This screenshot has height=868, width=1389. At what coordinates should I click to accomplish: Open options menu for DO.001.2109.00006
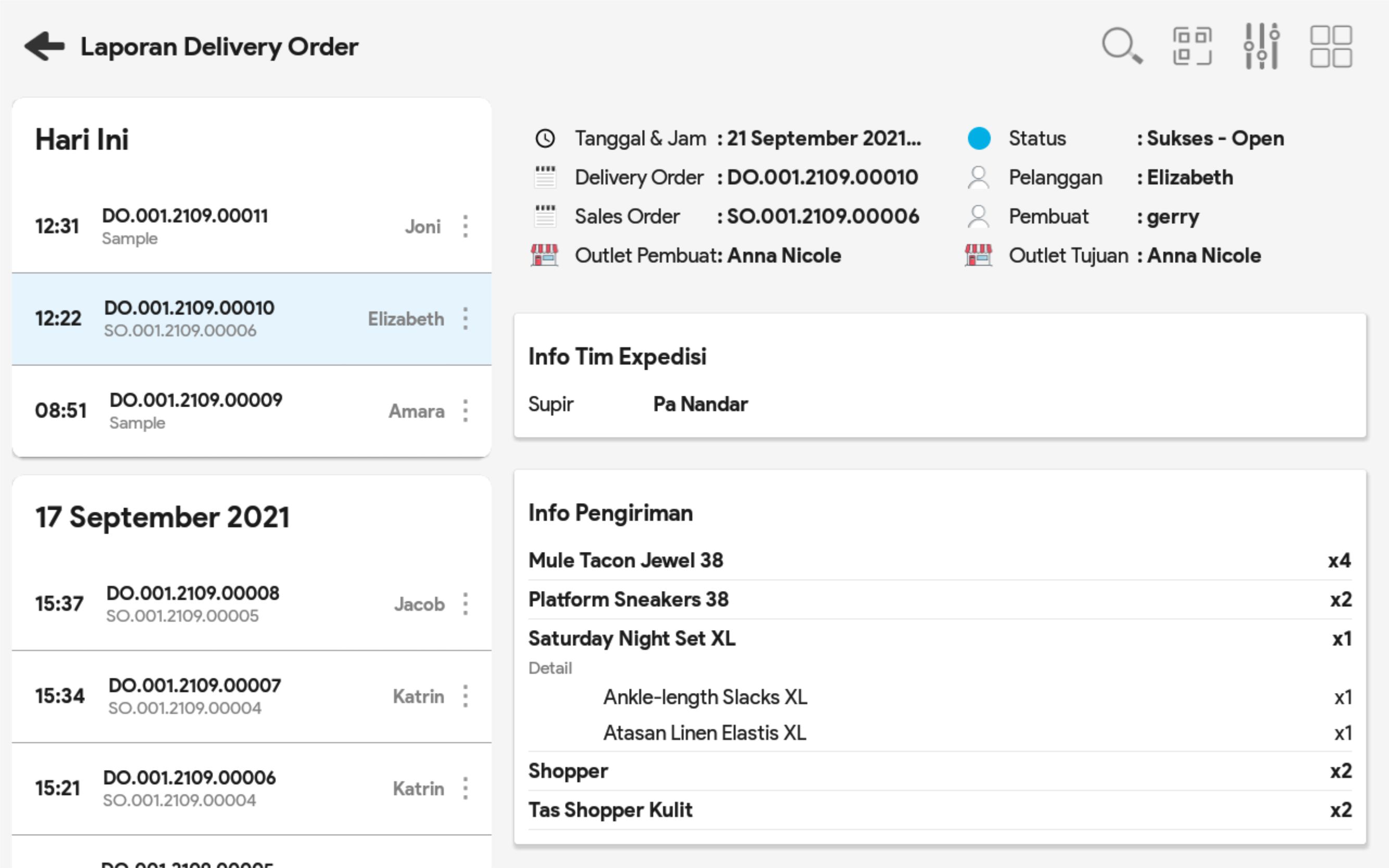point(465,788)
